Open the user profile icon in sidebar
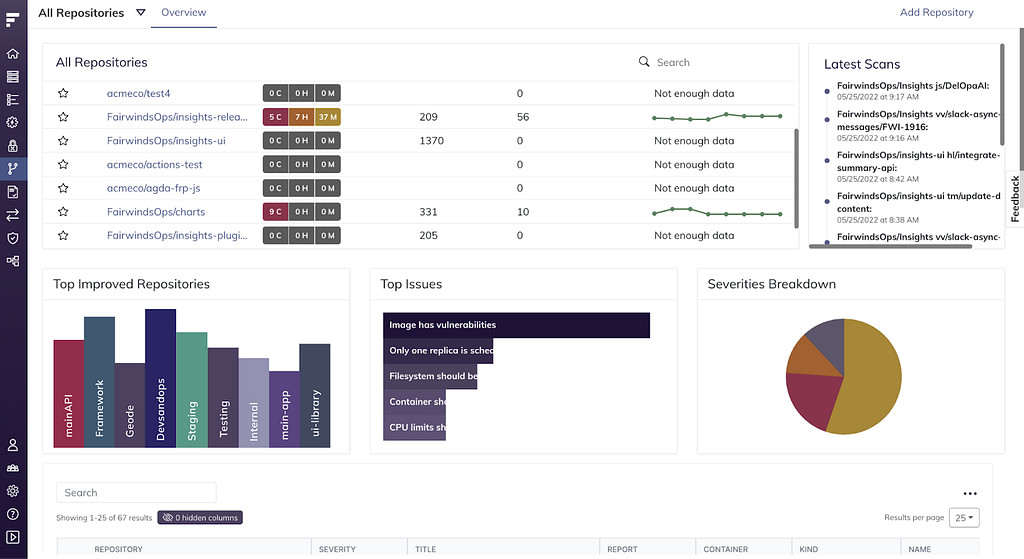Screen dimensions: 1024x559 12,445
